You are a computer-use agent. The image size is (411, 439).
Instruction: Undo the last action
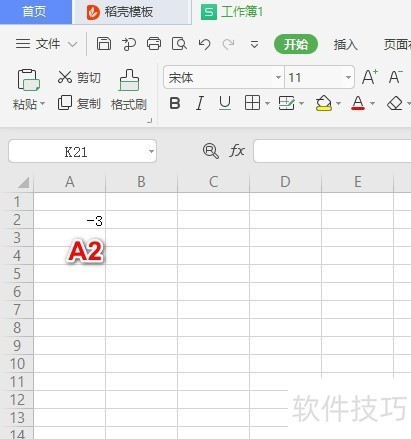(204, 44)
